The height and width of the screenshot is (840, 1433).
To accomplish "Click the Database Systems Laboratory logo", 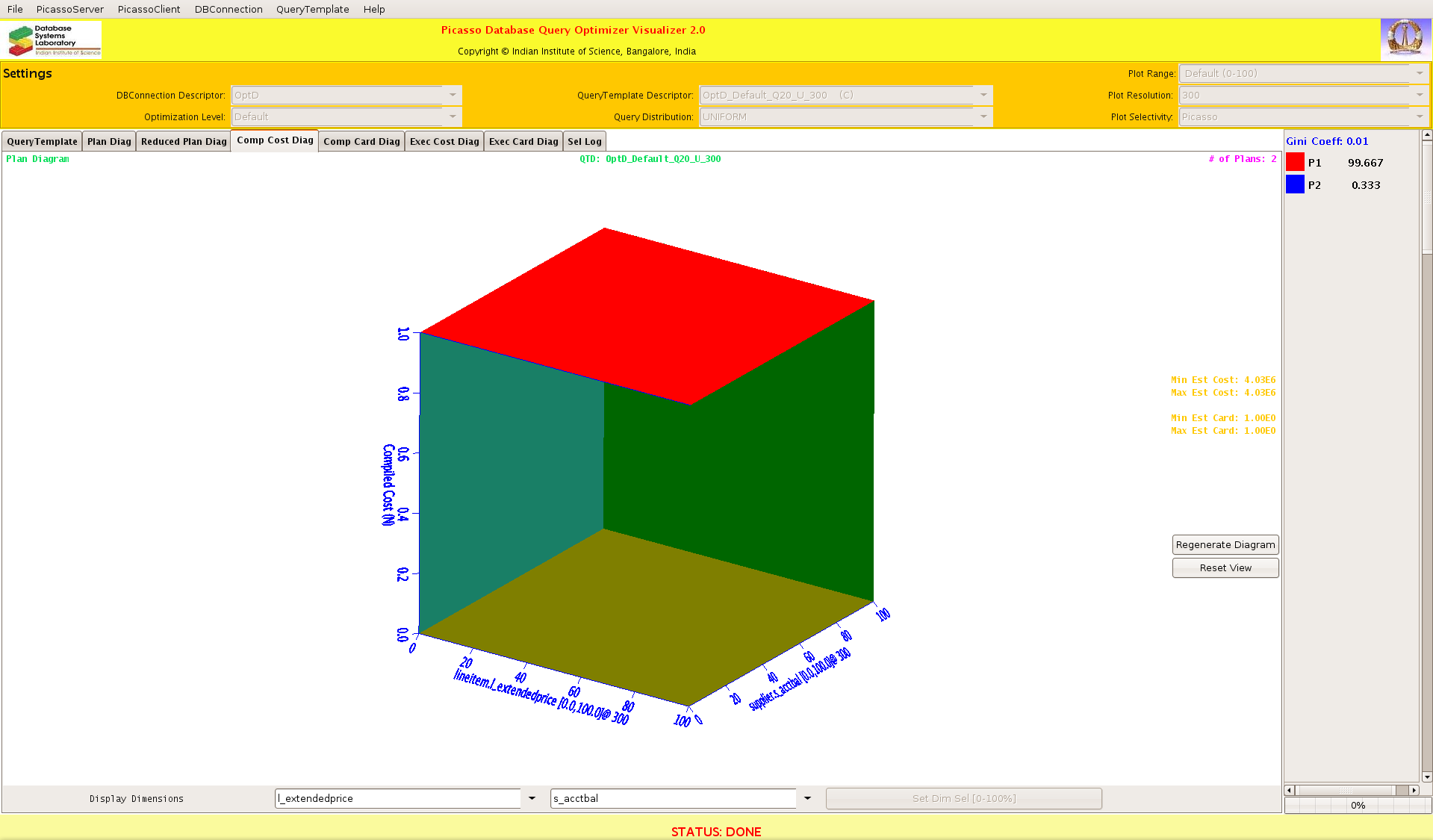I will tap(54, 40).
